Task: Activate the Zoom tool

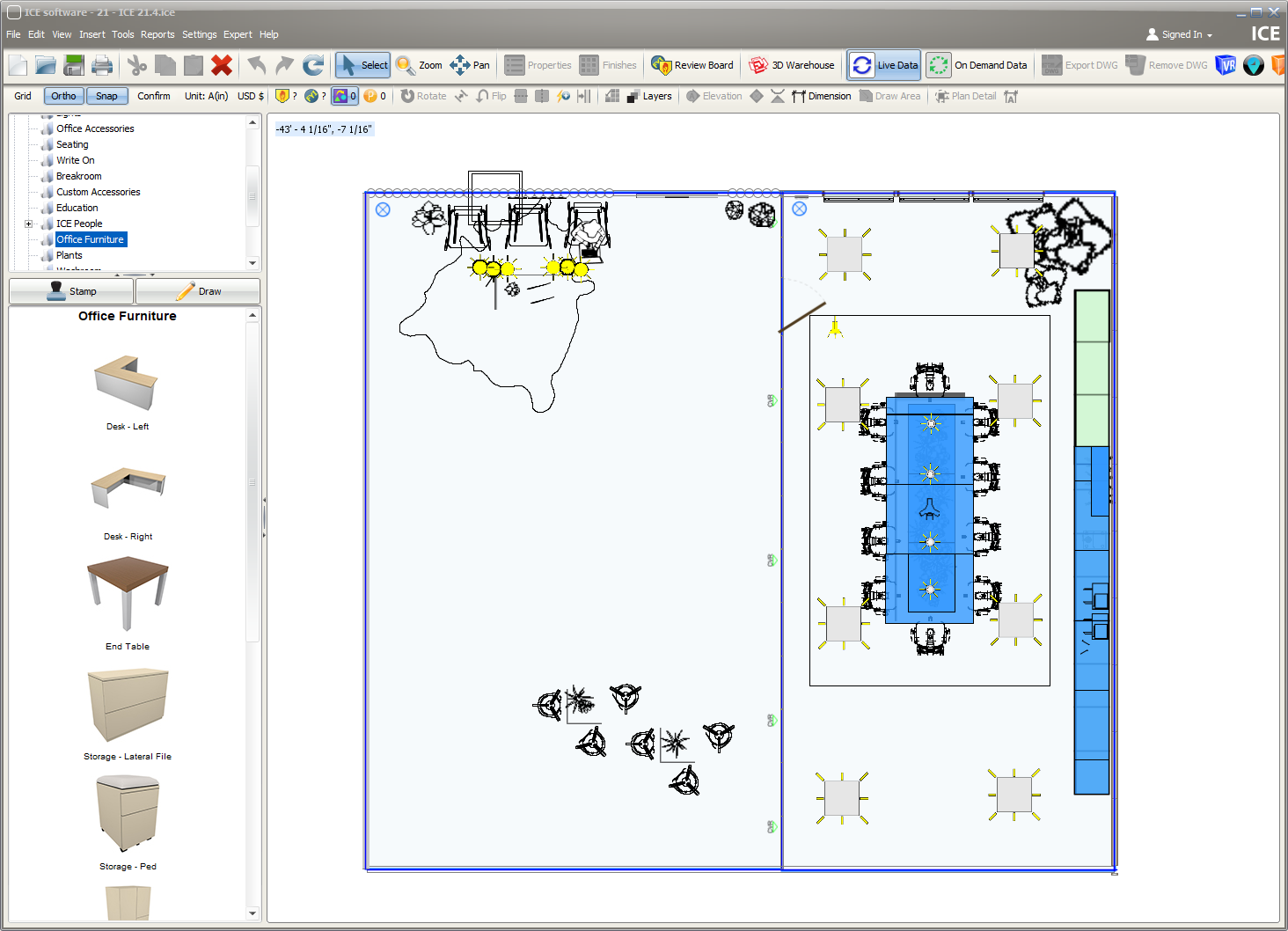Action: coord(420,65)
